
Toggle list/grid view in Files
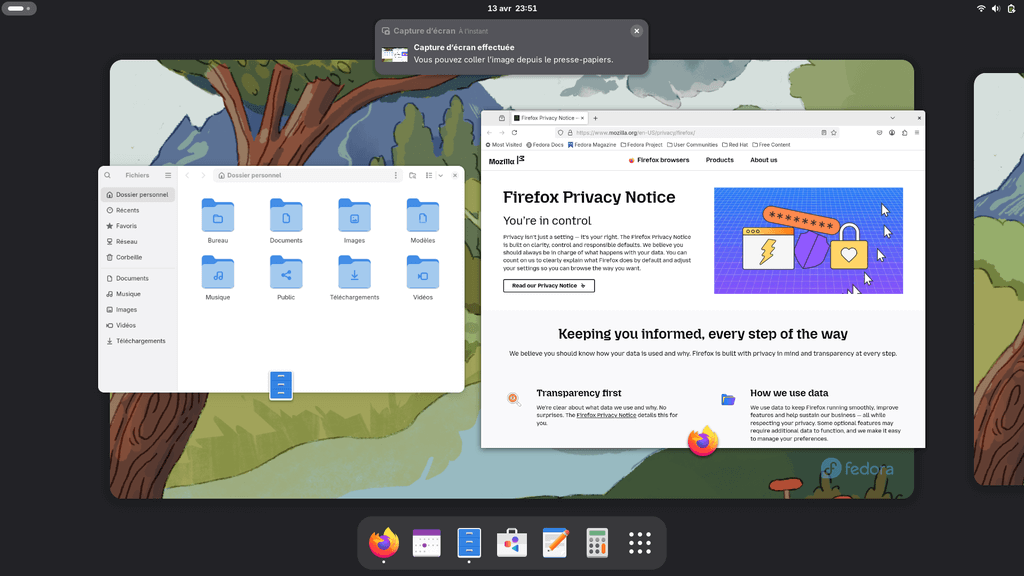click(x=429, y=175)
